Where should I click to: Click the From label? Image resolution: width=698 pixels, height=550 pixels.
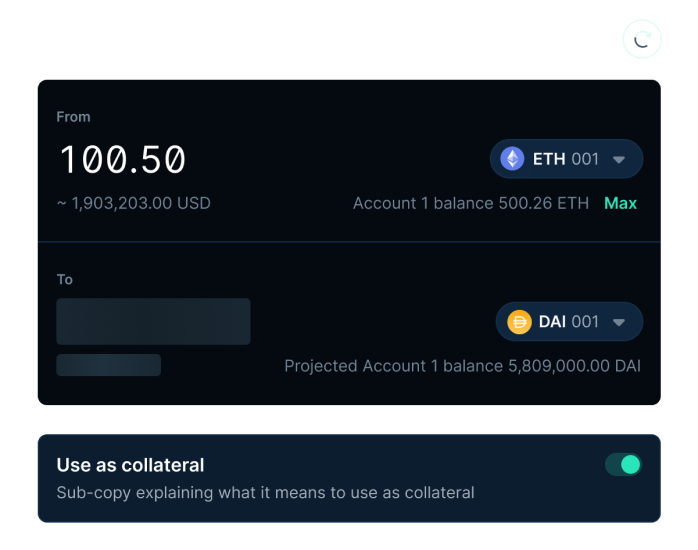[73, 117]
